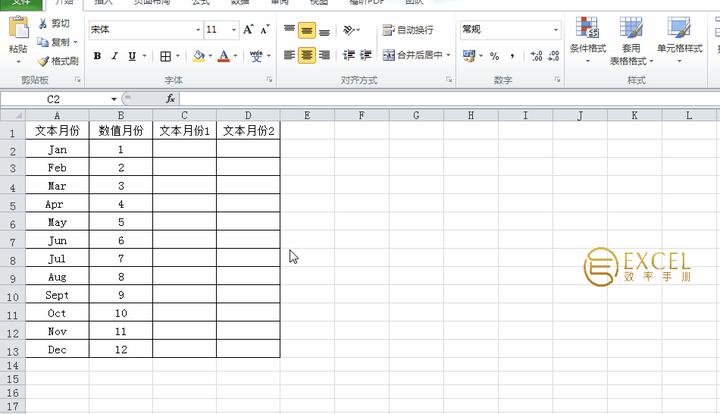The image size is (720, 414).
Task: Open Format as Table (套用表格格式)
Action: [631, 41]
